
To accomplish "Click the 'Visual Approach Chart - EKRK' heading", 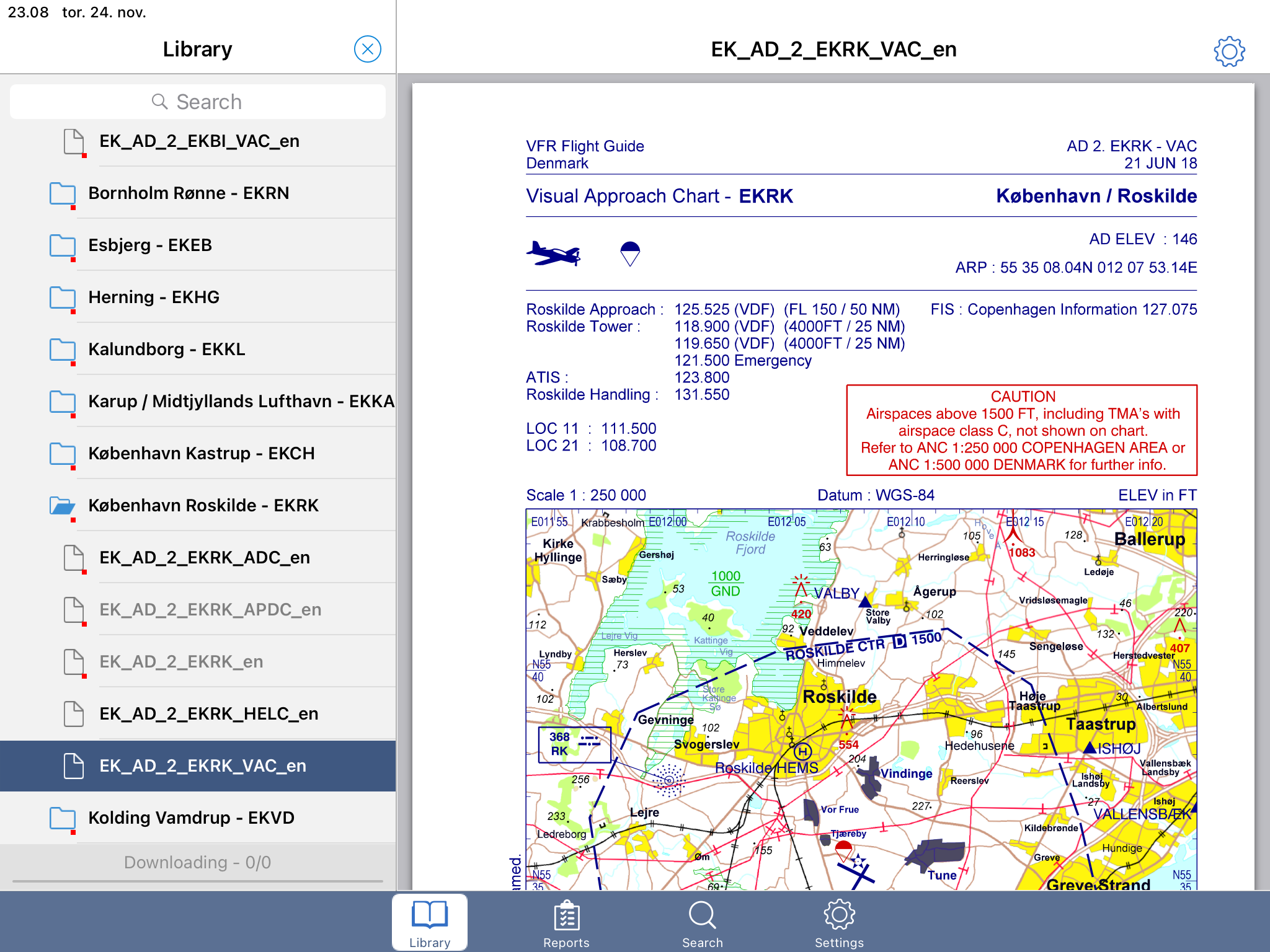I will pyautogui.click(x=659, y=196).
